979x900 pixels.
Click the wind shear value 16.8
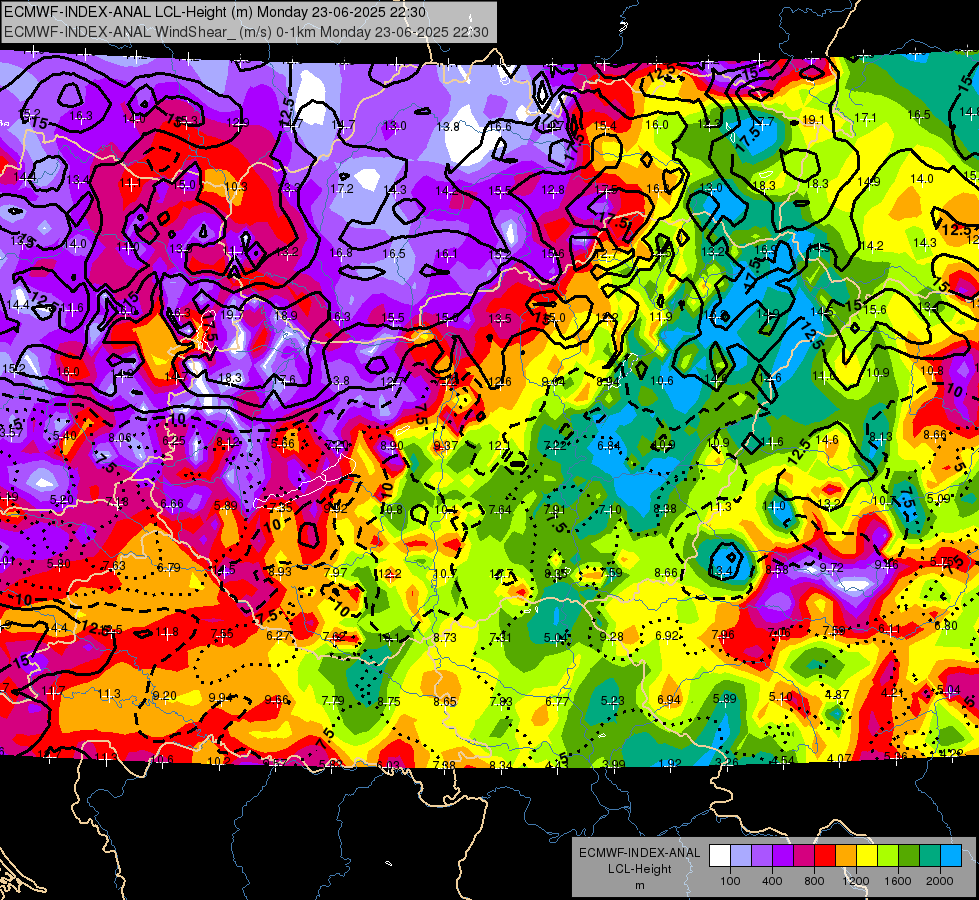click(341, 253)
